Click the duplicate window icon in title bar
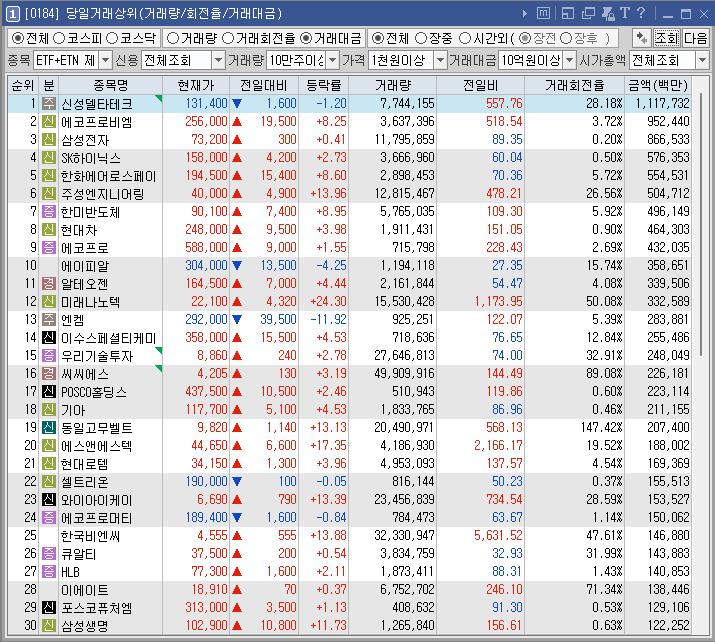This screenshot has width=715, height=642. click(588, 13)
